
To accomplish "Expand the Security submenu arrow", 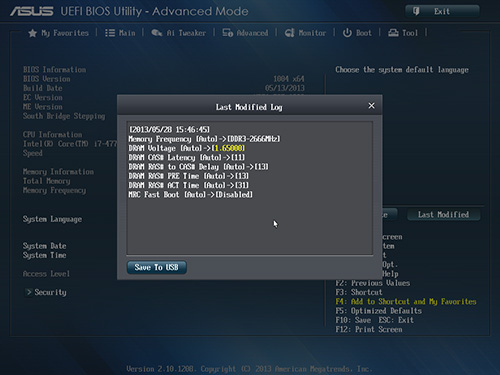I will click(29, 292).
